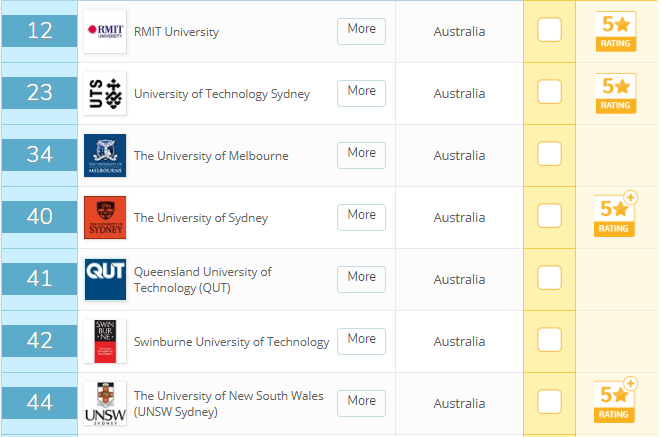Image resolution: width=662 pixels, height=437 pixels.
Task: Expand More for University of Technology Sydney
Action: click(361, 93)
